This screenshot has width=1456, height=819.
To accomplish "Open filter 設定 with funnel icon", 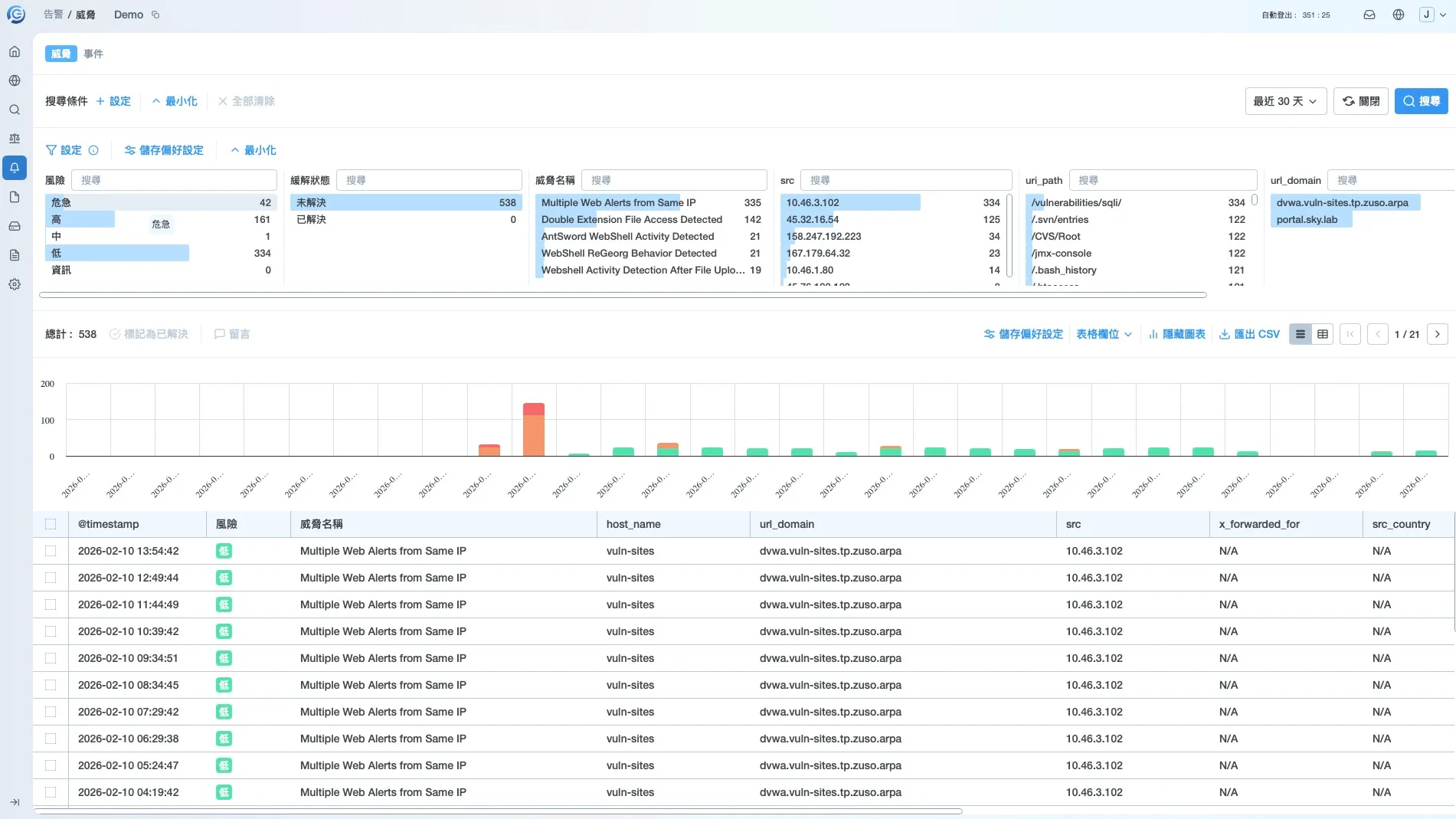I will (64, 150).
